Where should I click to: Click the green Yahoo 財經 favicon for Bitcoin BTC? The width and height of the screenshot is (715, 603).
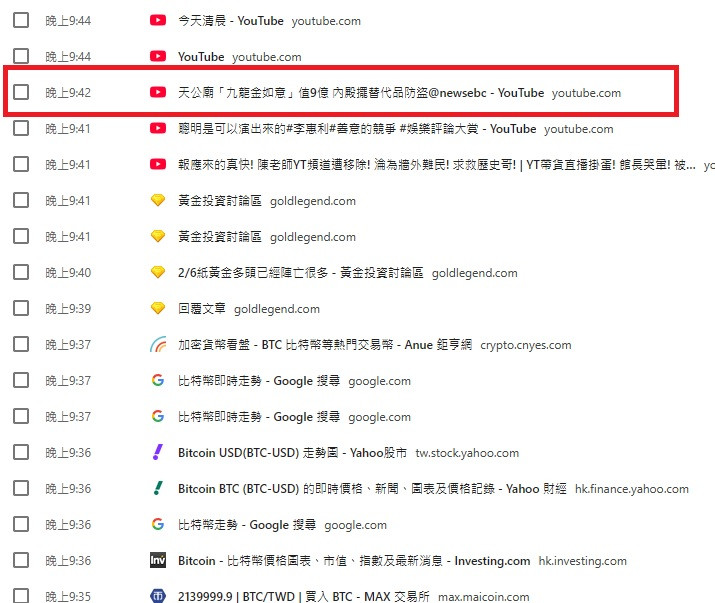[x=158, y=489]
